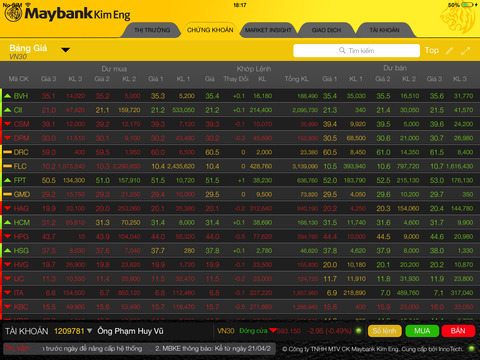Click the expand fullscreen arrow icon

[x=465, y=51]
